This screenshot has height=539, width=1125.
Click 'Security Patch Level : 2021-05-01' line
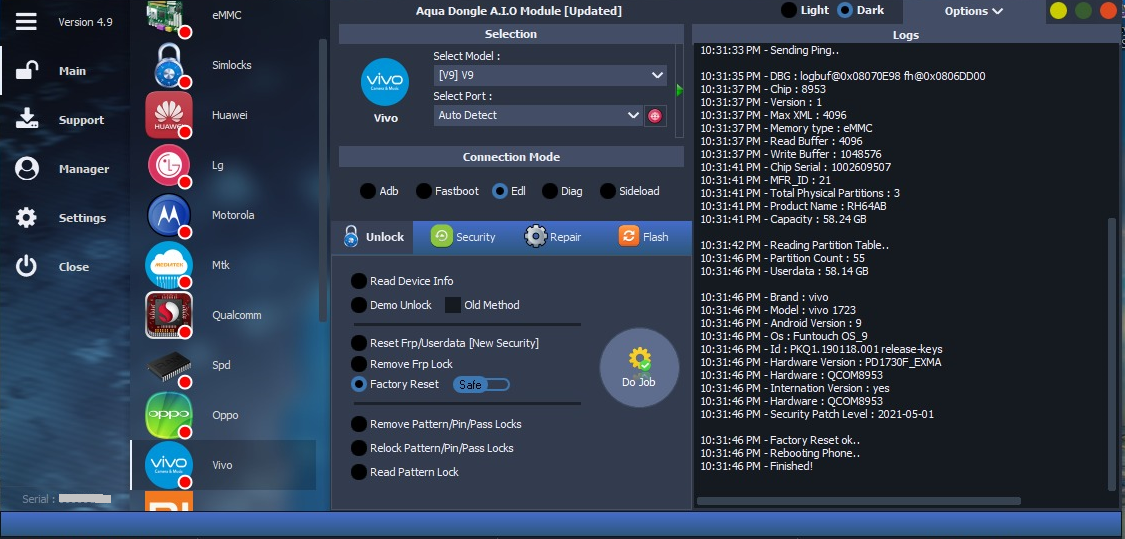point(817,414)
